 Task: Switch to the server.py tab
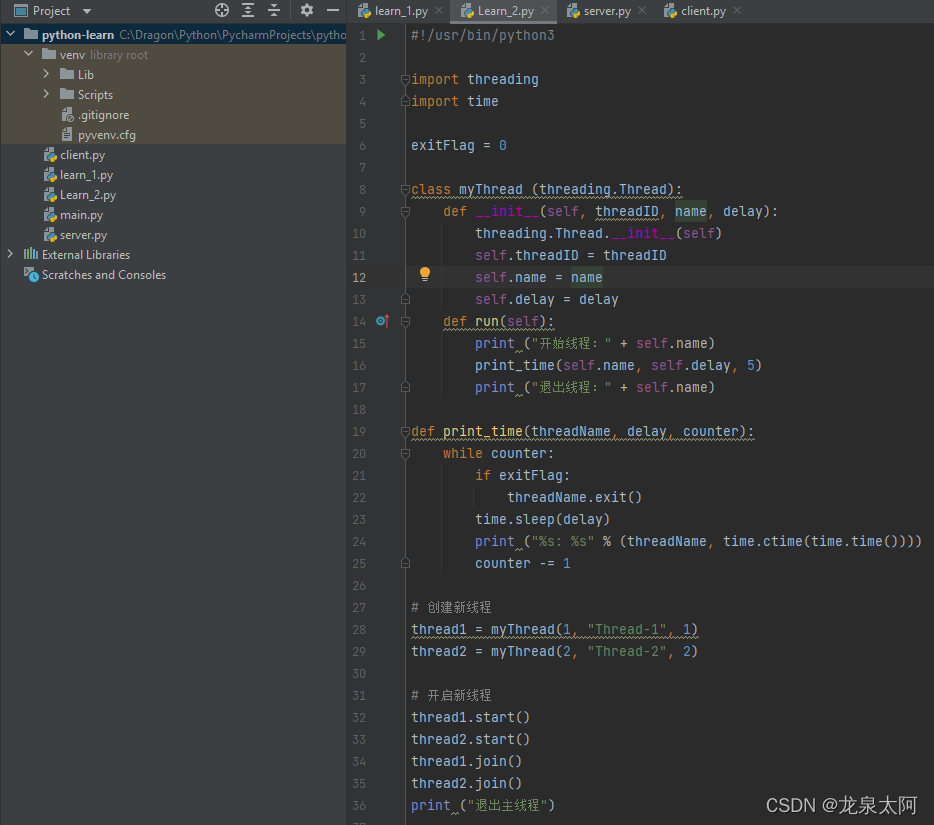(x=607, y=11)
